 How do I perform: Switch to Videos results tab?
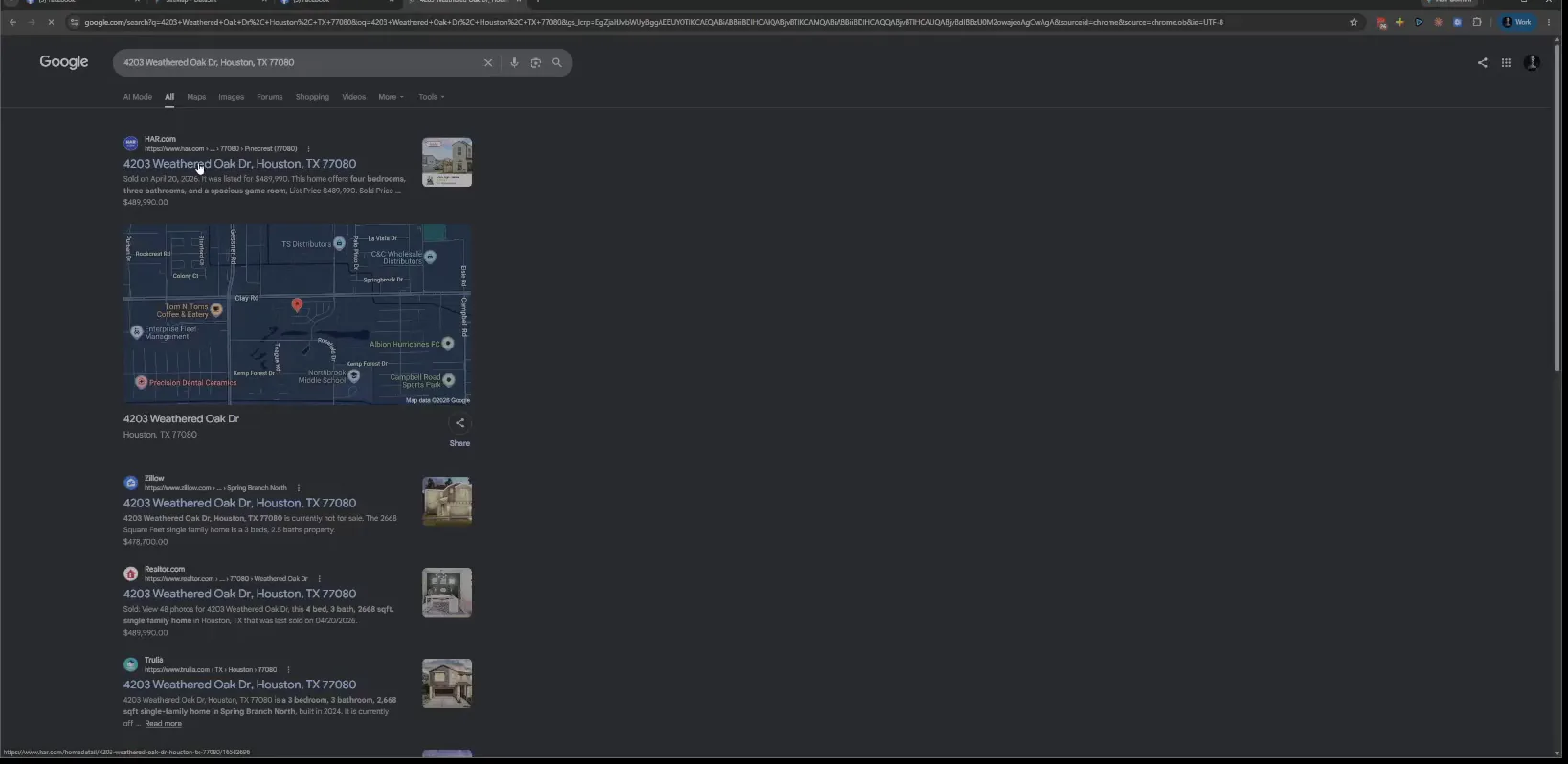(353, 97)
